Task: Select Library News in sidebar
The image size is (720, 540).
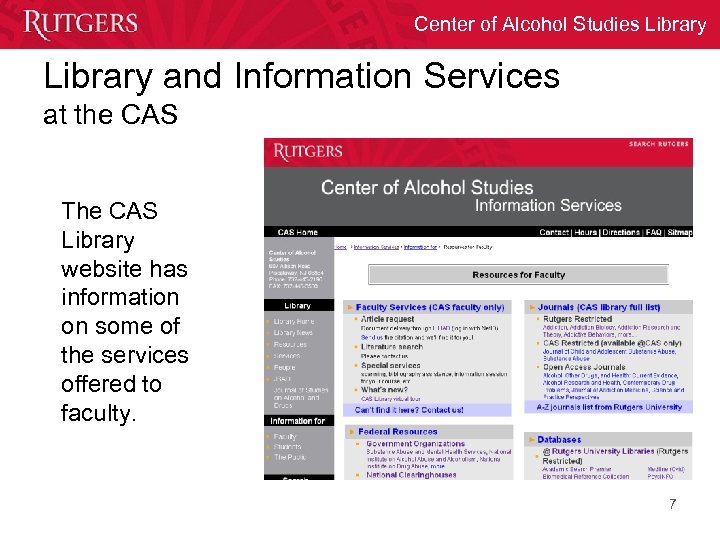Action: 293,332
